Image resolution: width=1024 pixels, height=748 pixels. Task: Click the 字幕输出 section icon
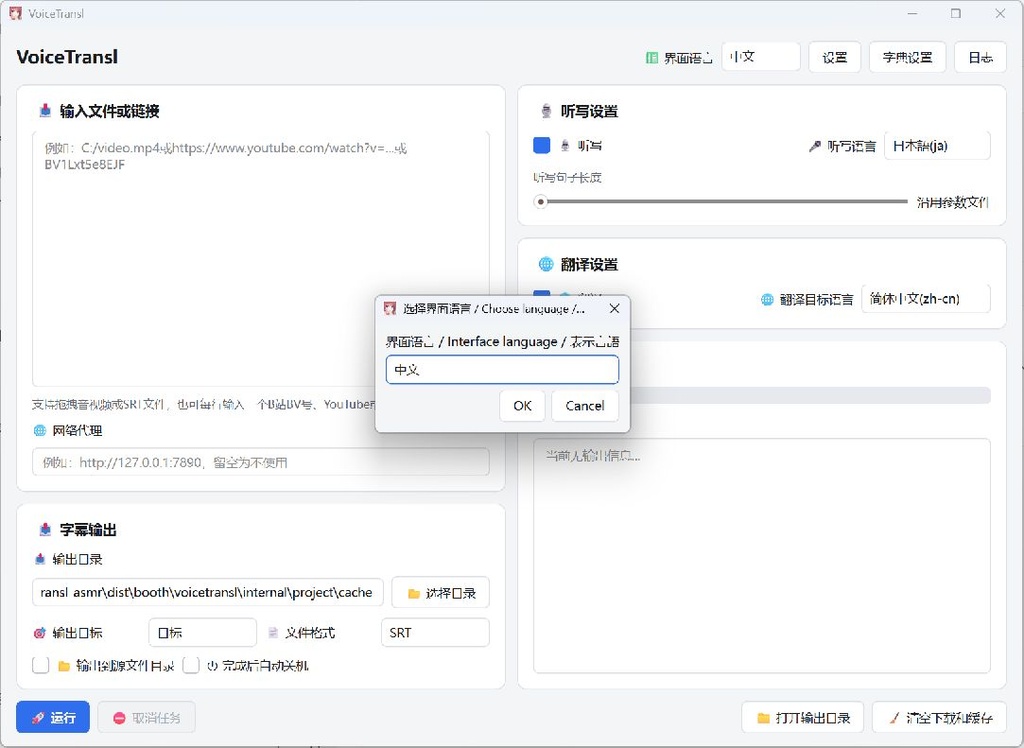45,530
